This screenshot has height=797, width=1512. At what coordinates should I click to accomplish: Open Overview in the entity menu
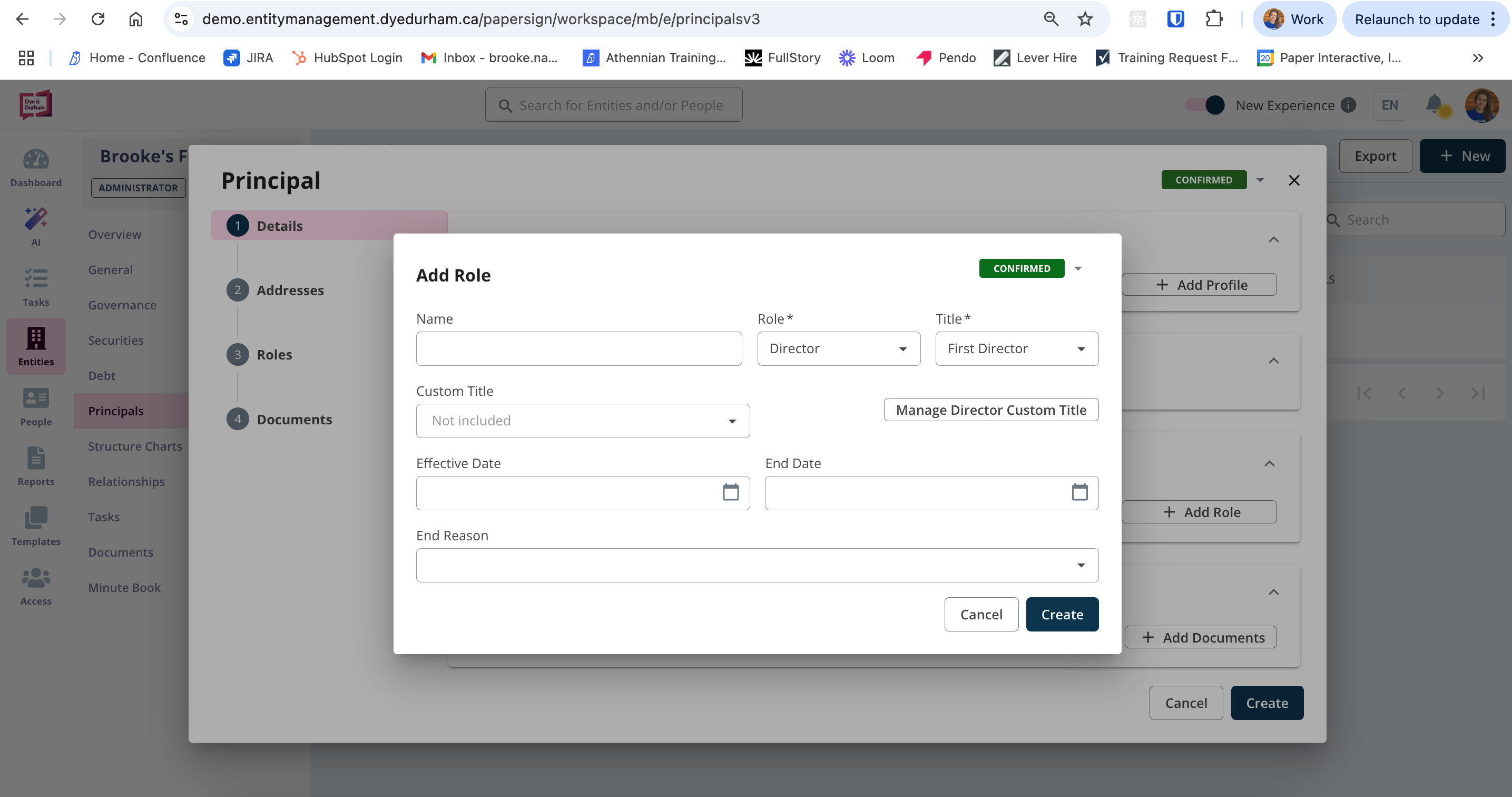coord(114,235)
